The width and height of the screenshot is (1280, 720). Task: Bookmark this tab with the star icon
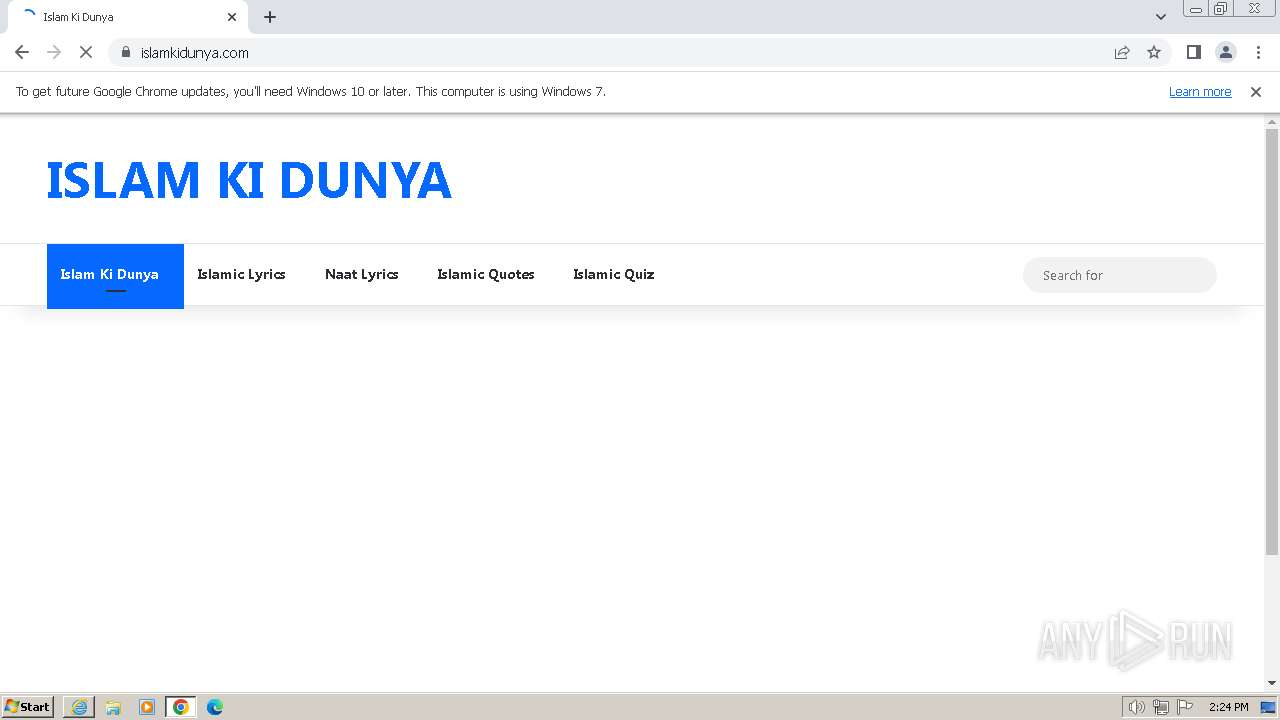(1154, 52)
